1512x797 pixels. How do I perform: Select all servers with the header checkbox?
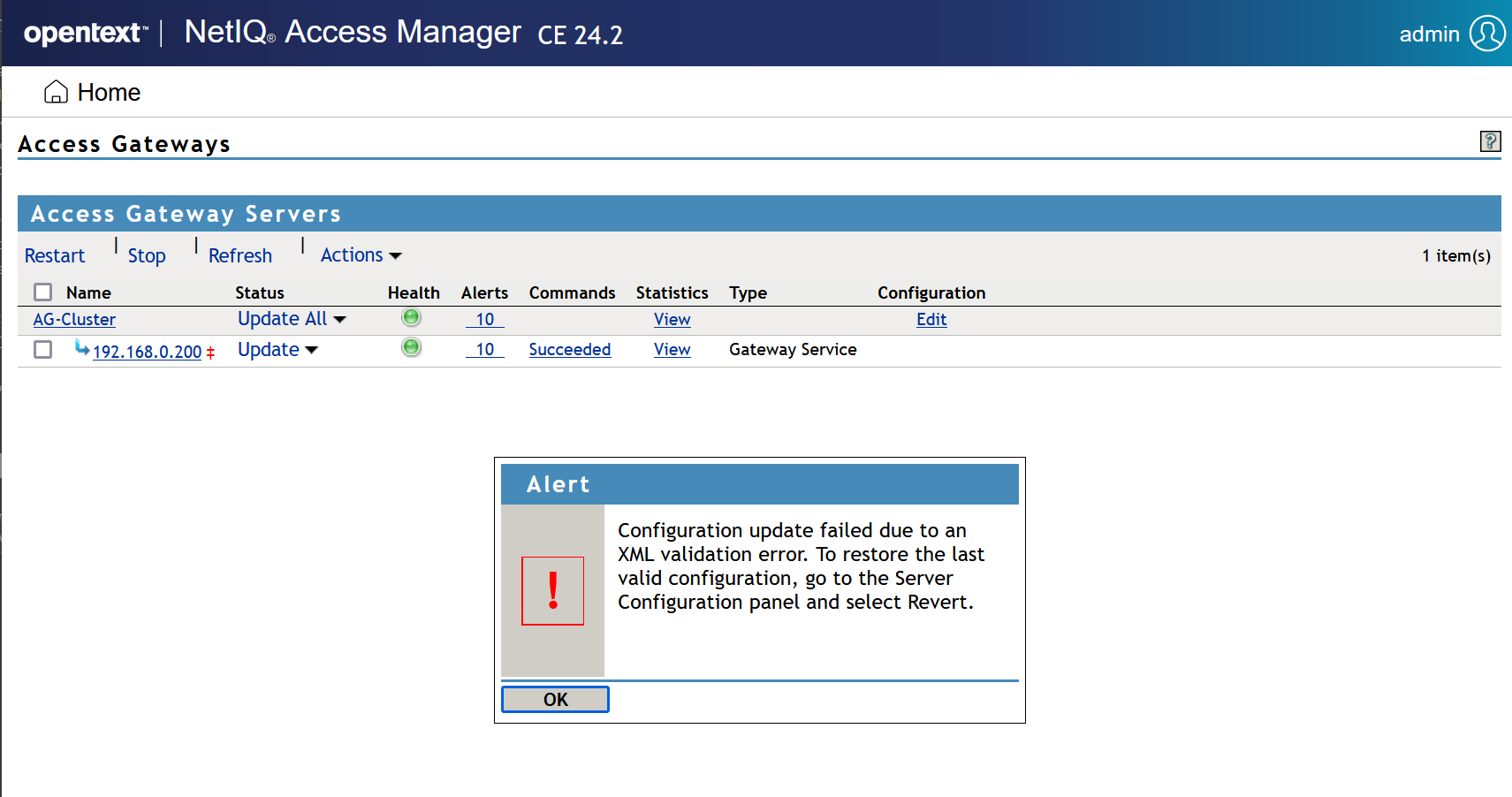tap(42, 292)
